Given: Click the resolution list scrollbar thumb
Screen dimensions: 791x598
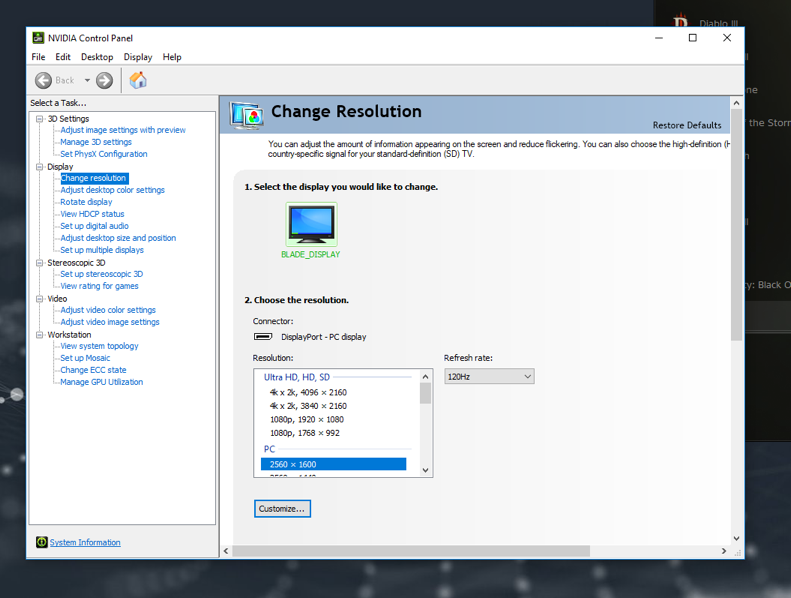Looking at the screenshot, I should click(425, 394).
